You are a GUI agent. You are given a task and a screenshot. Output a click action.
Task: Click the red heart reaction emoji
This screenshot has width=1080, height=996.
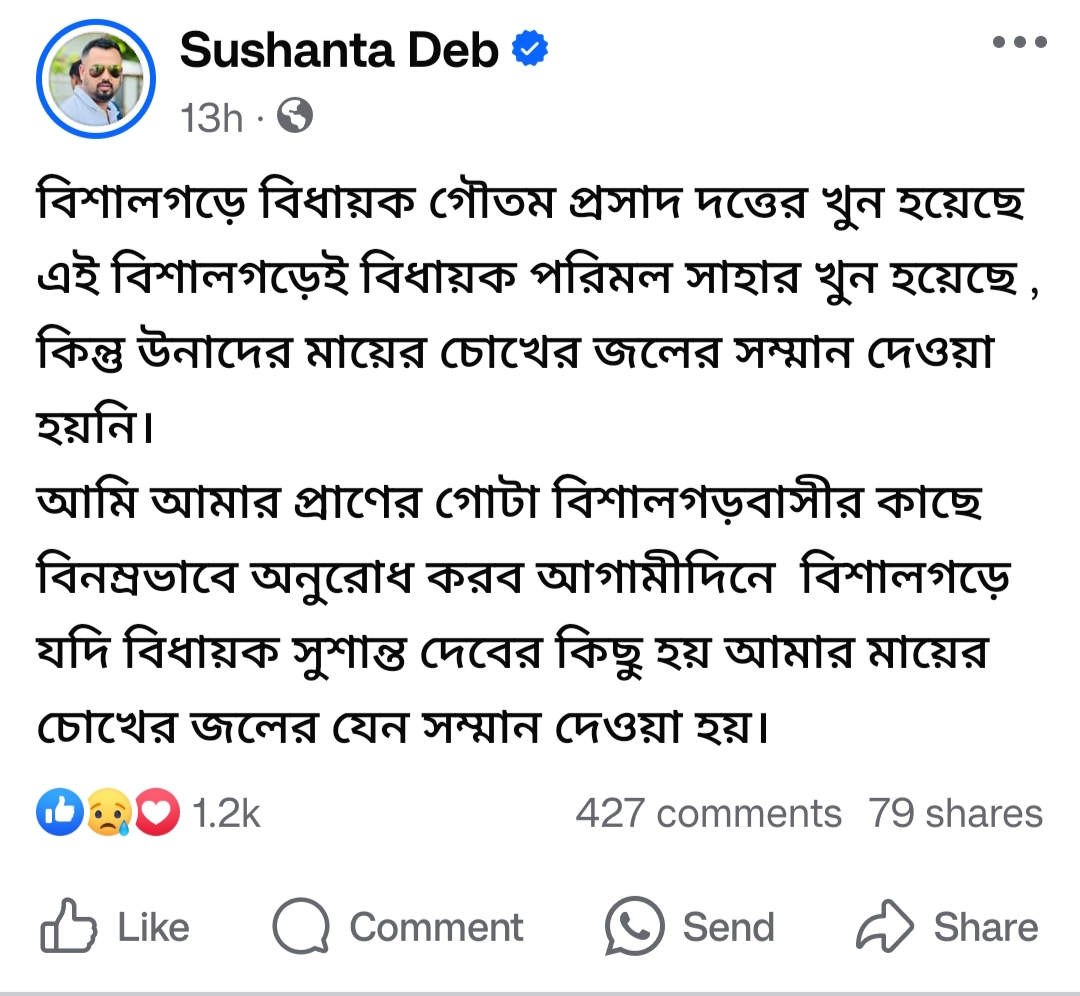(x=157, y=813)
